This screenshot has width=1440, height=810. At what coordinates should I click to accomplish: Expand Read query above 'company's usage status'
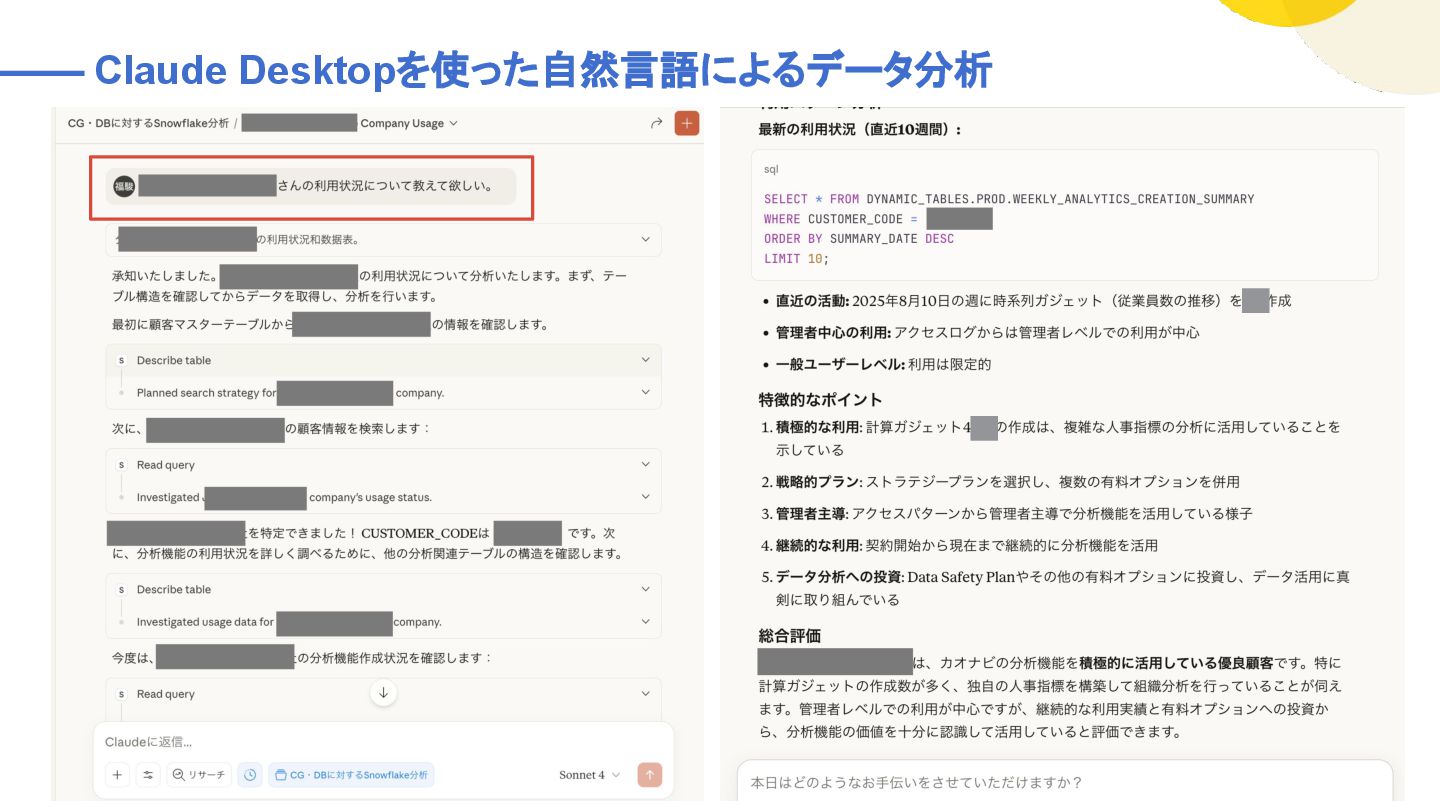383,465
